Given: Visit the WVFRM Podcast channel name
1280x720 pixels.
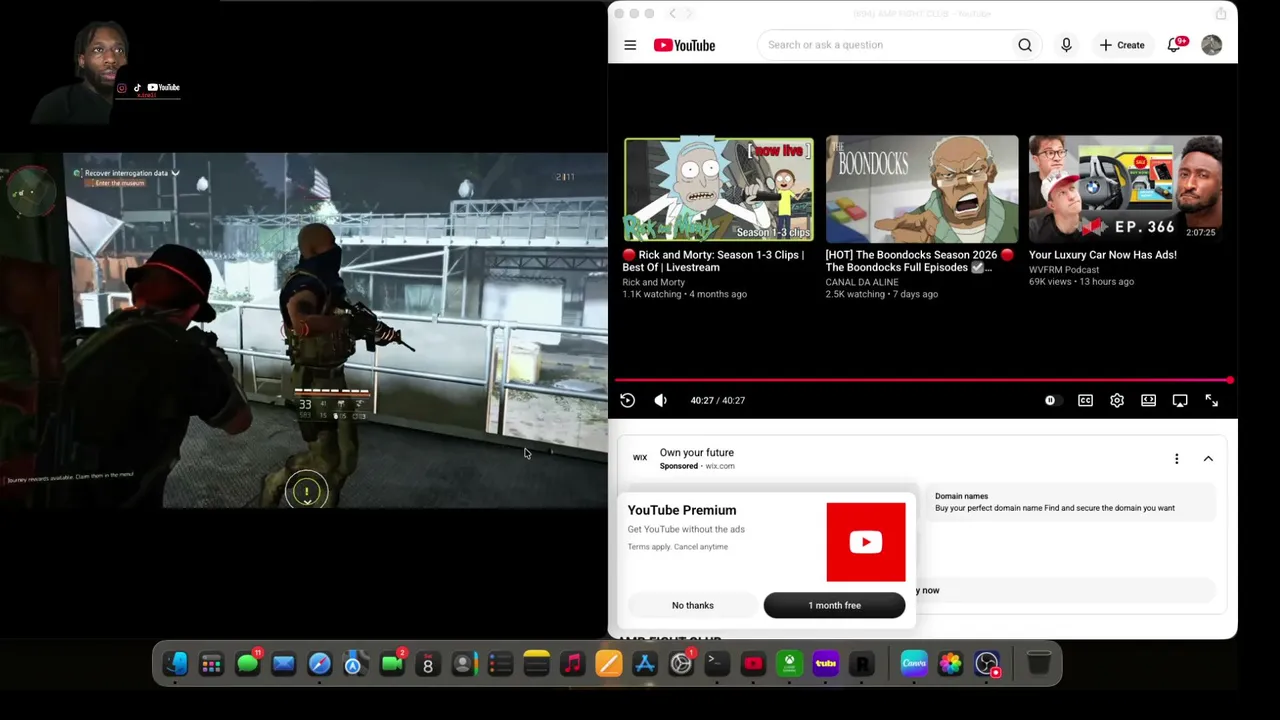Looking at the screenshot, I should [1063, 270].
